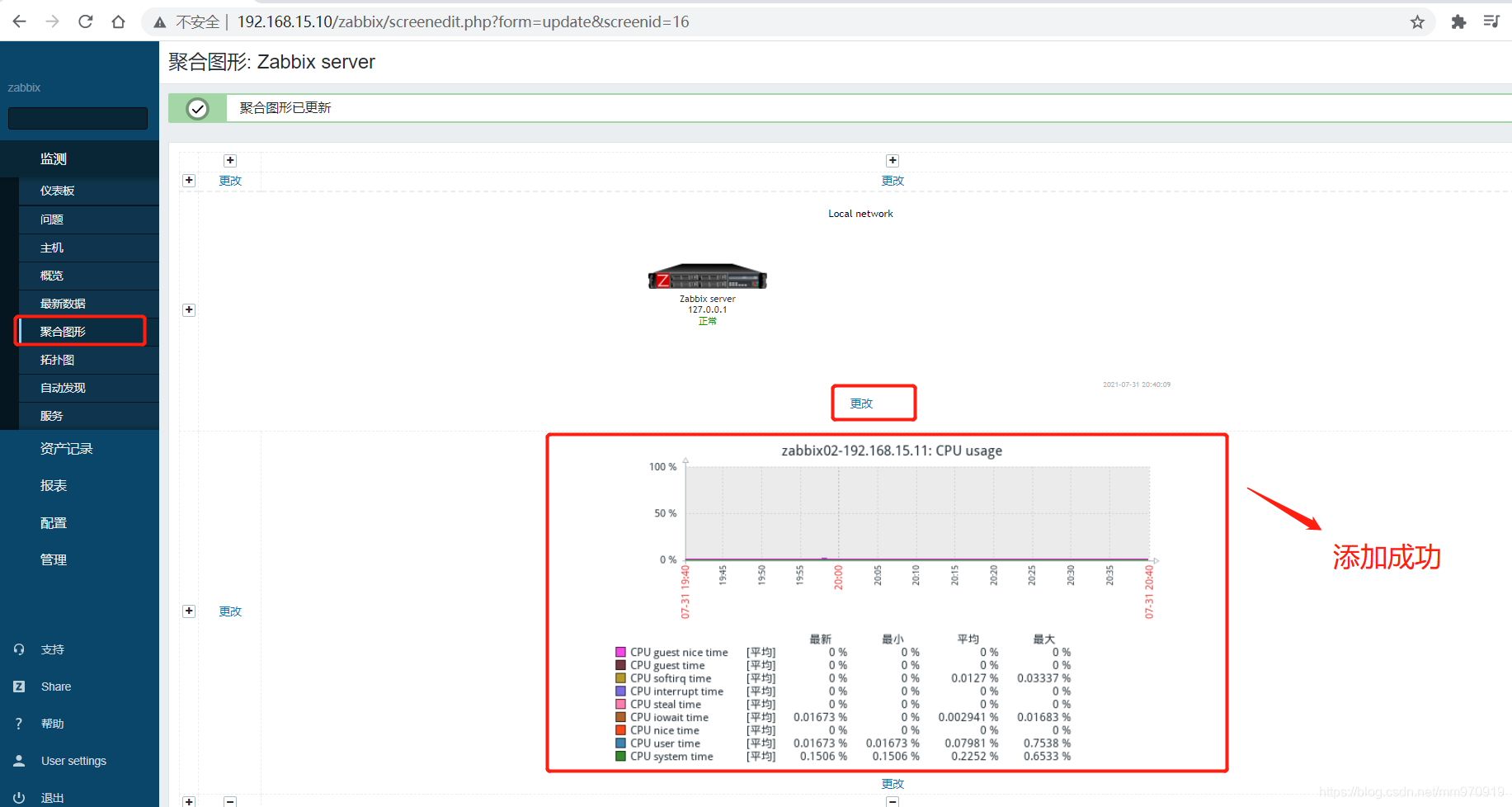Screen dimensions: 1512x807
Task: Click the zabbix logo text in sidebar
Action: click(x=24, y=87)
